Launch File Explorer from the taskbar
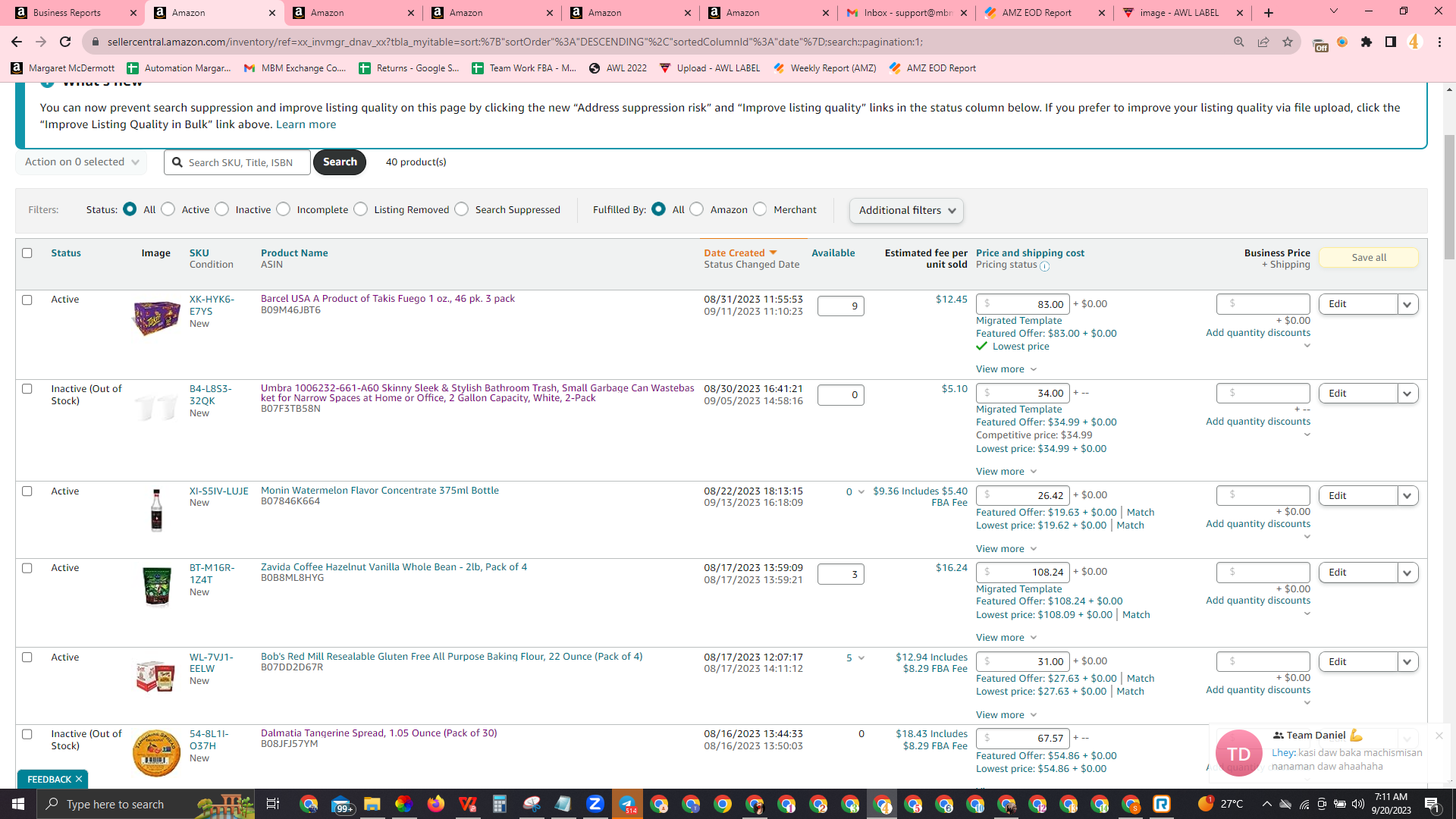The image size is (1456, 819). coord(372,804)
